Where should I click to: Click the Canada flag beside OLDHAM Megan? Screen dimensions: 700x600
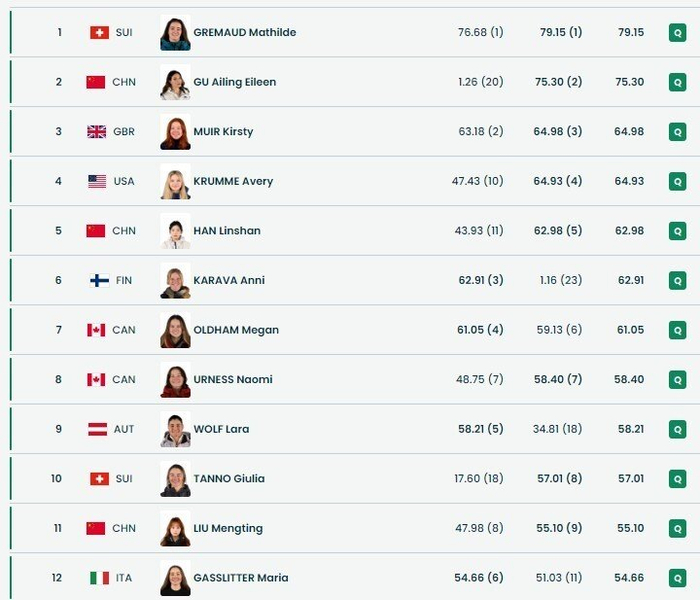96,330
